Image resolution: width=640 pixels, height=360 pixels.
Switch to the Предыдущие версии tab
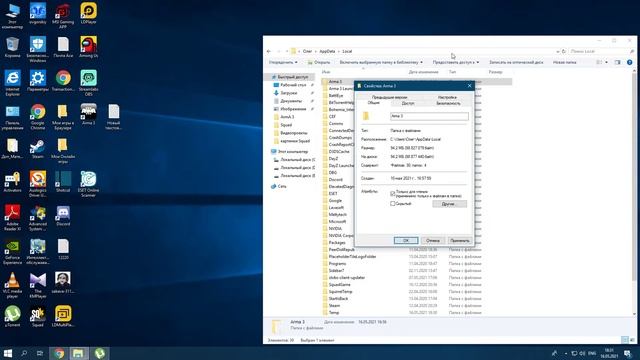click(x=389, y=97)
